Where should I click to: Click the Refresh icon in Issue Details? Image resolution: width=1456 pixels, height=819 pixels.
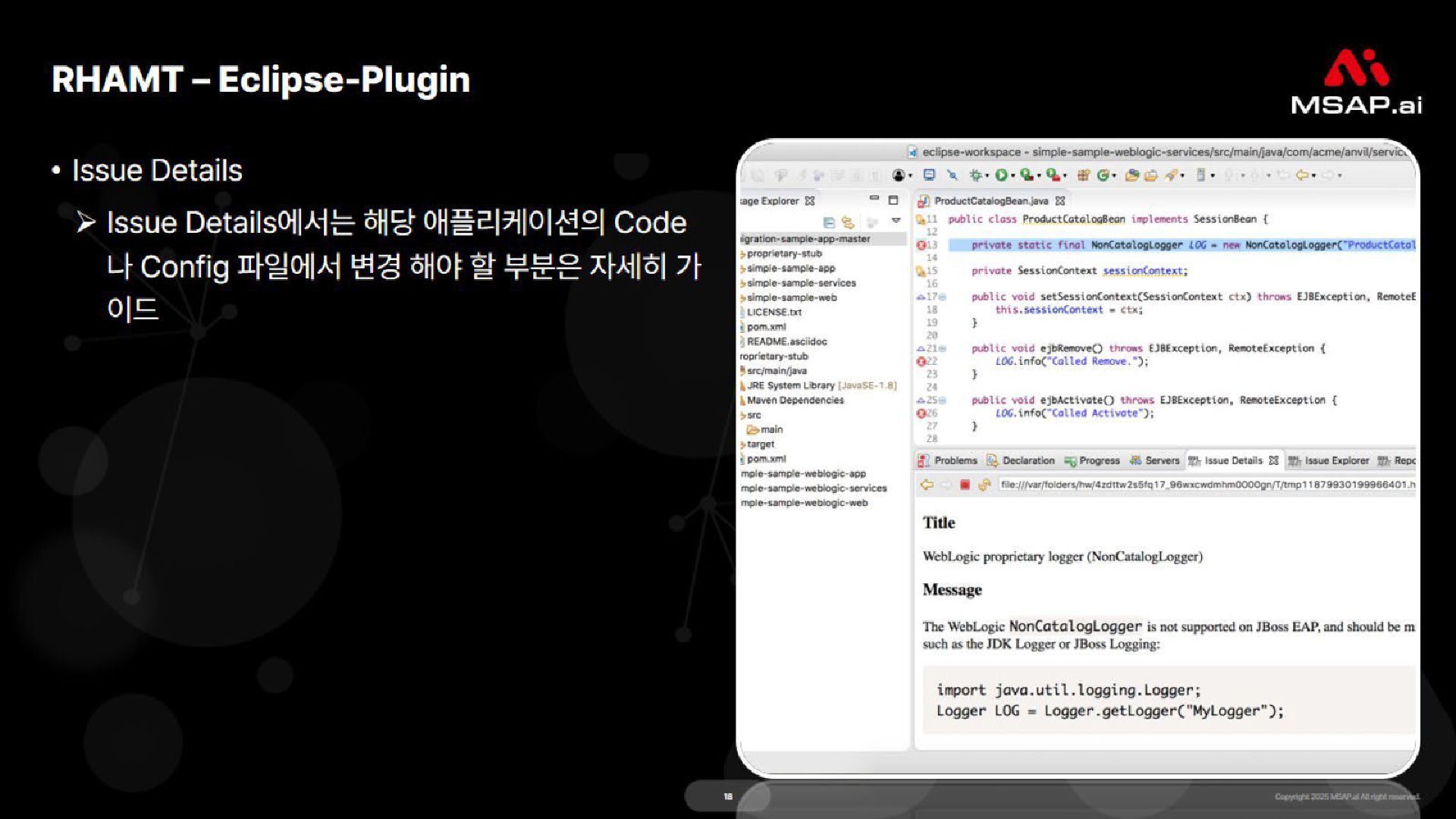[984, 485]
